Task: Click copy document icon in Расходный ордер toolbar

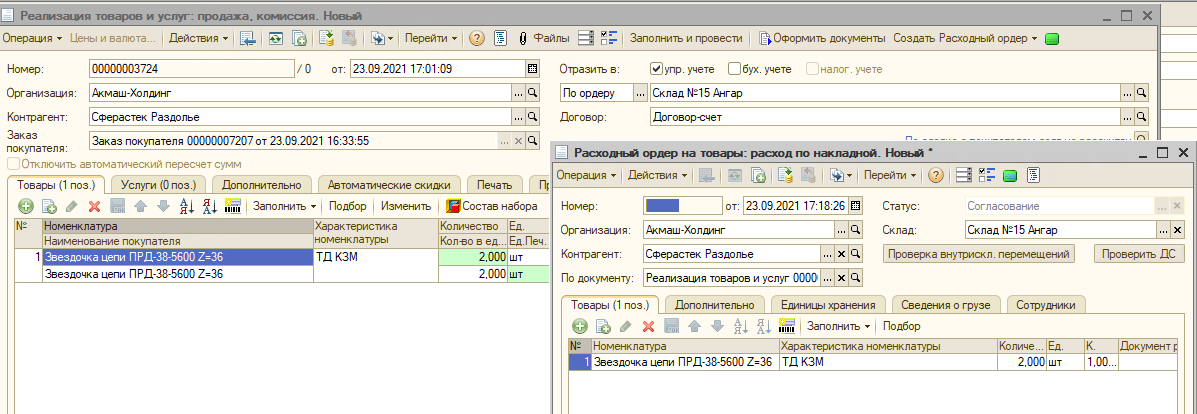Action: (759, 176)
